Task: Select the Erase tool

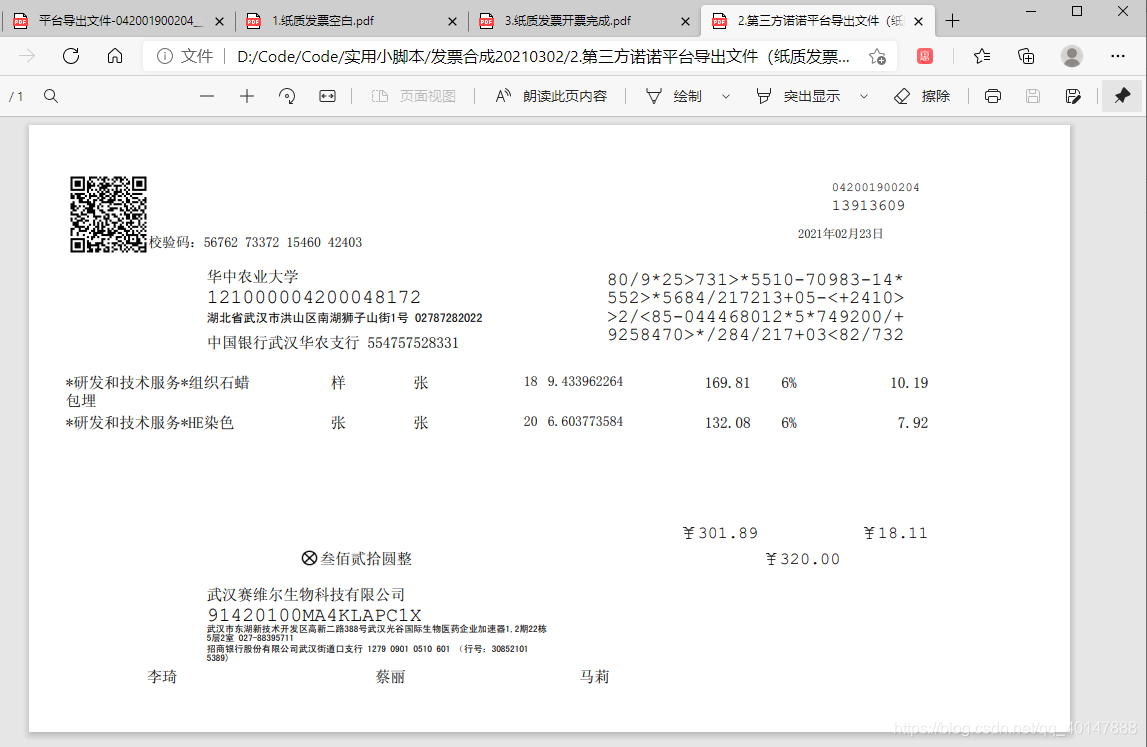Action: click(922, 96)
